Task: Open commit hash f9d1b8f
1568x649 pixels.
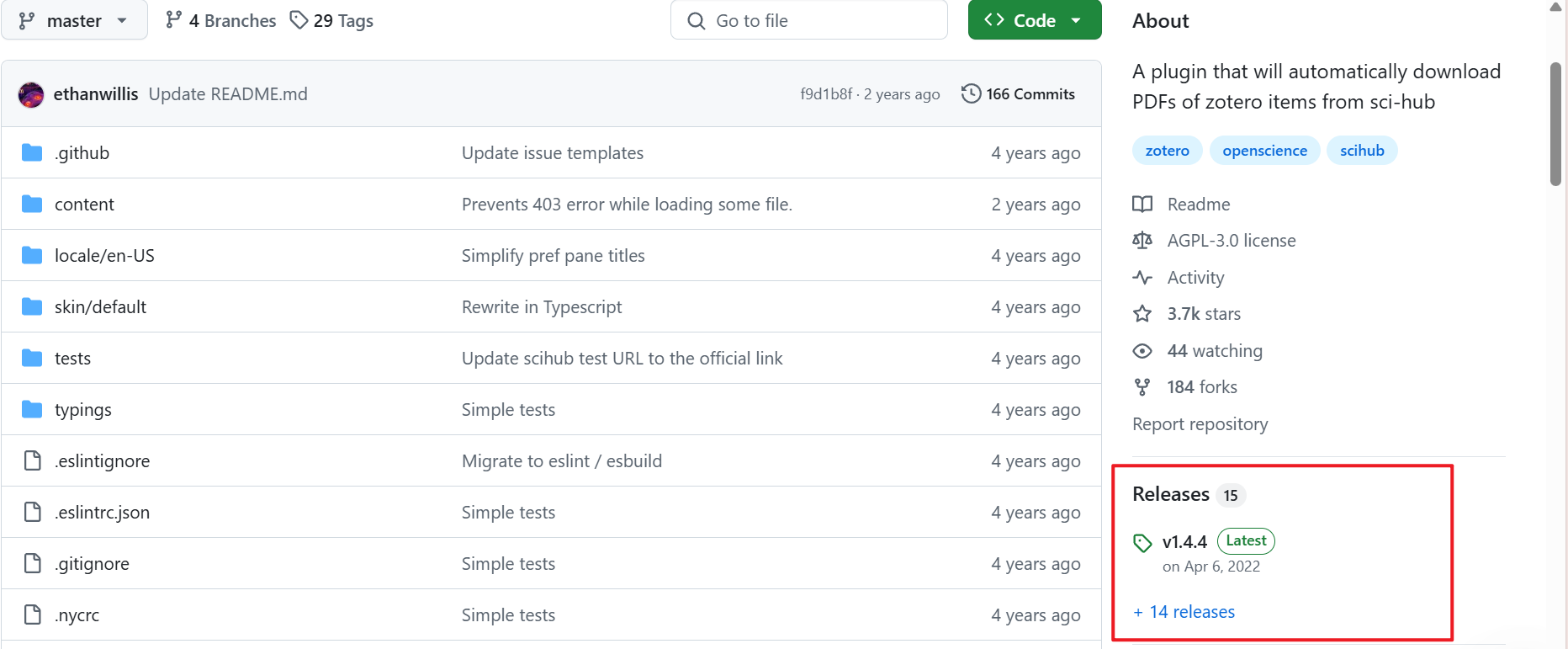Action: coord(826,94)
